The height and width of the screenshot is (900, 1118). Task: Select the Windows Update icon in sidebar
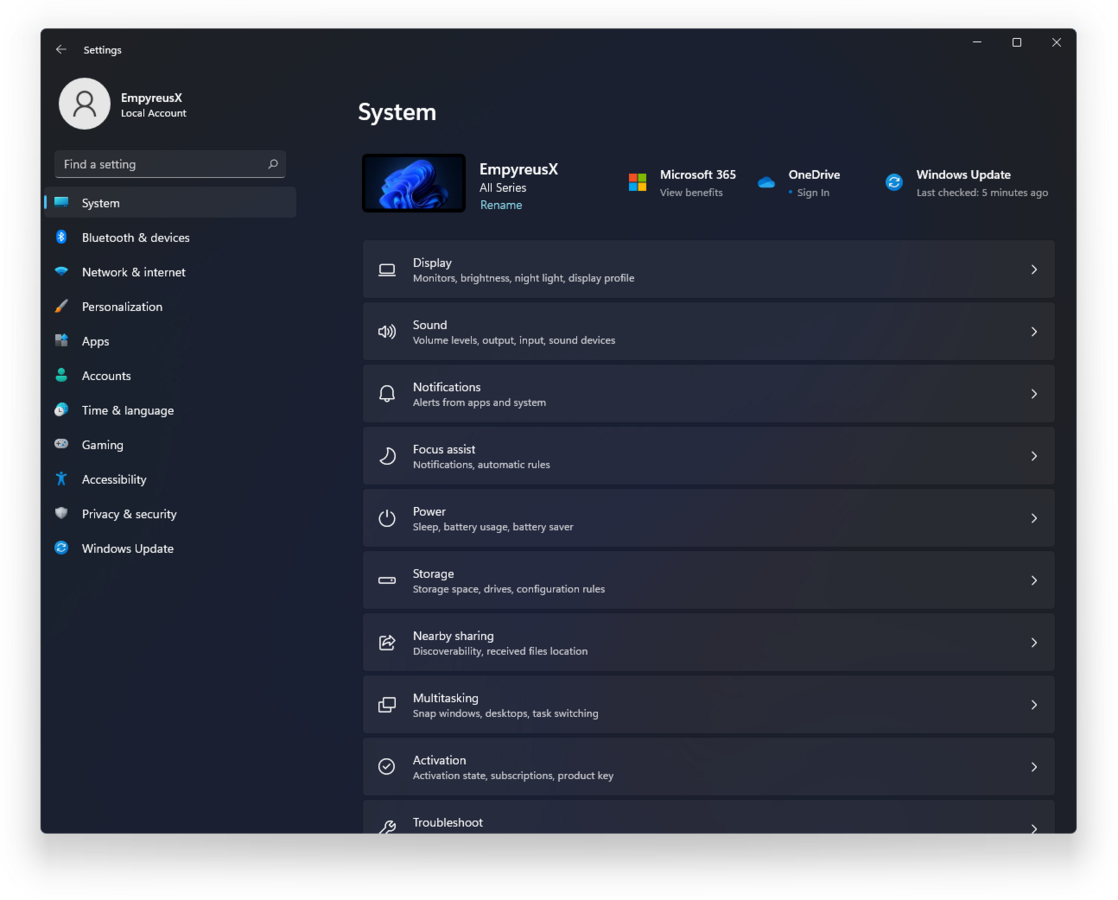(61, 548)
